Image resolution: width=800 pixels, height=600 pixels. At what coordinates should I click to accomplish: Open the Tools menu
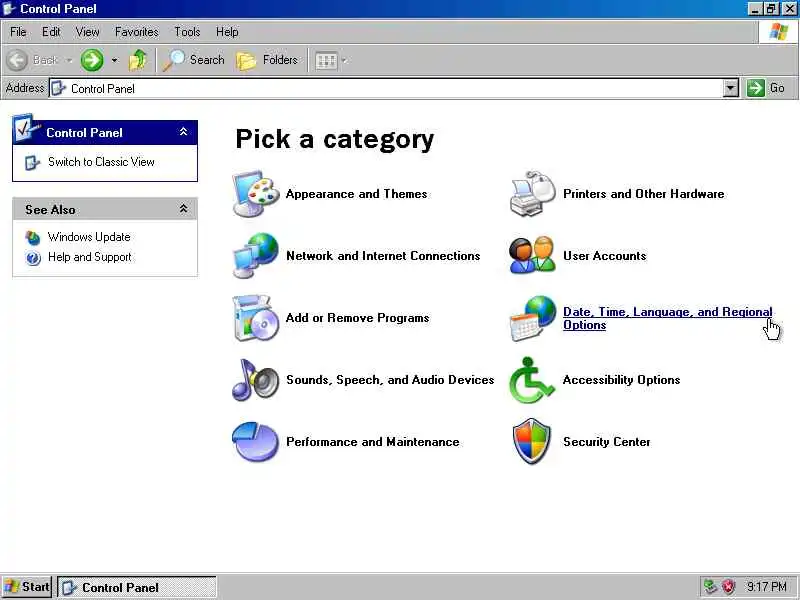coord(187,32)
